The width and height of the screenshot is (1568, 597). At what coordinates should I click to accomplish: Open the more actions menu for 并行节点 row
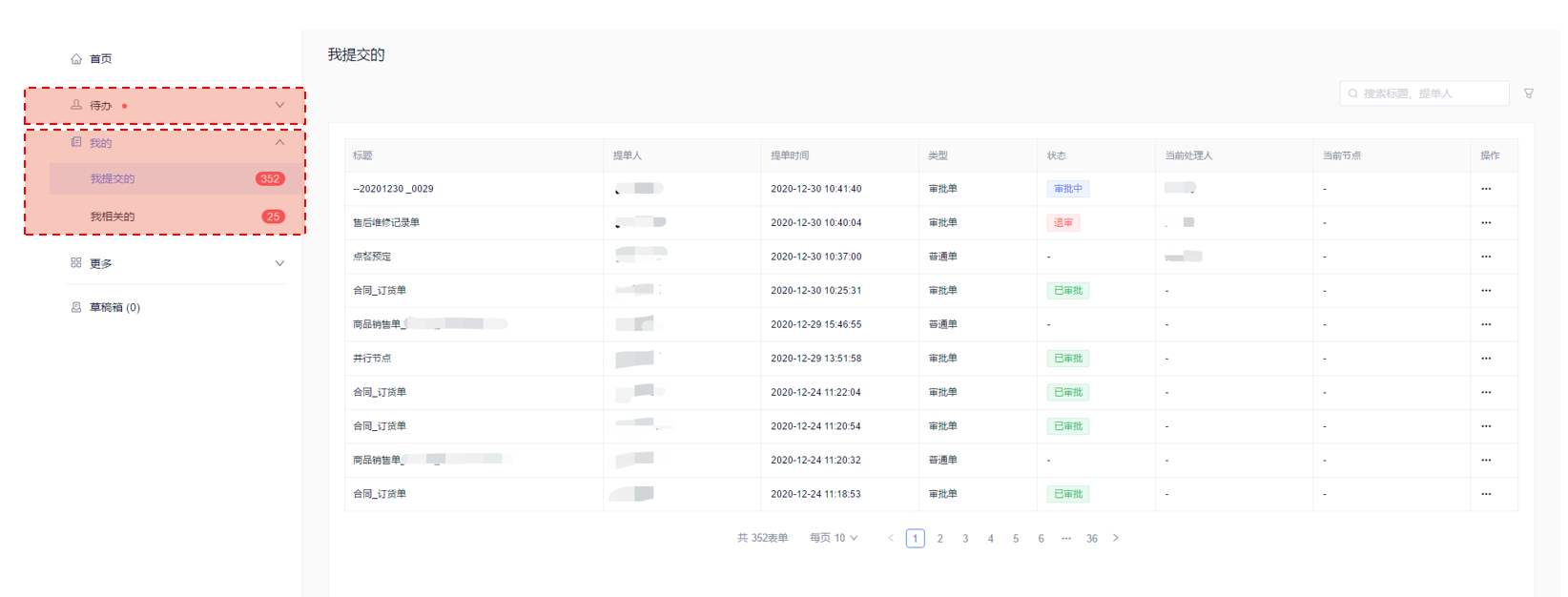pyautogui.click(x=1486, y=359)
